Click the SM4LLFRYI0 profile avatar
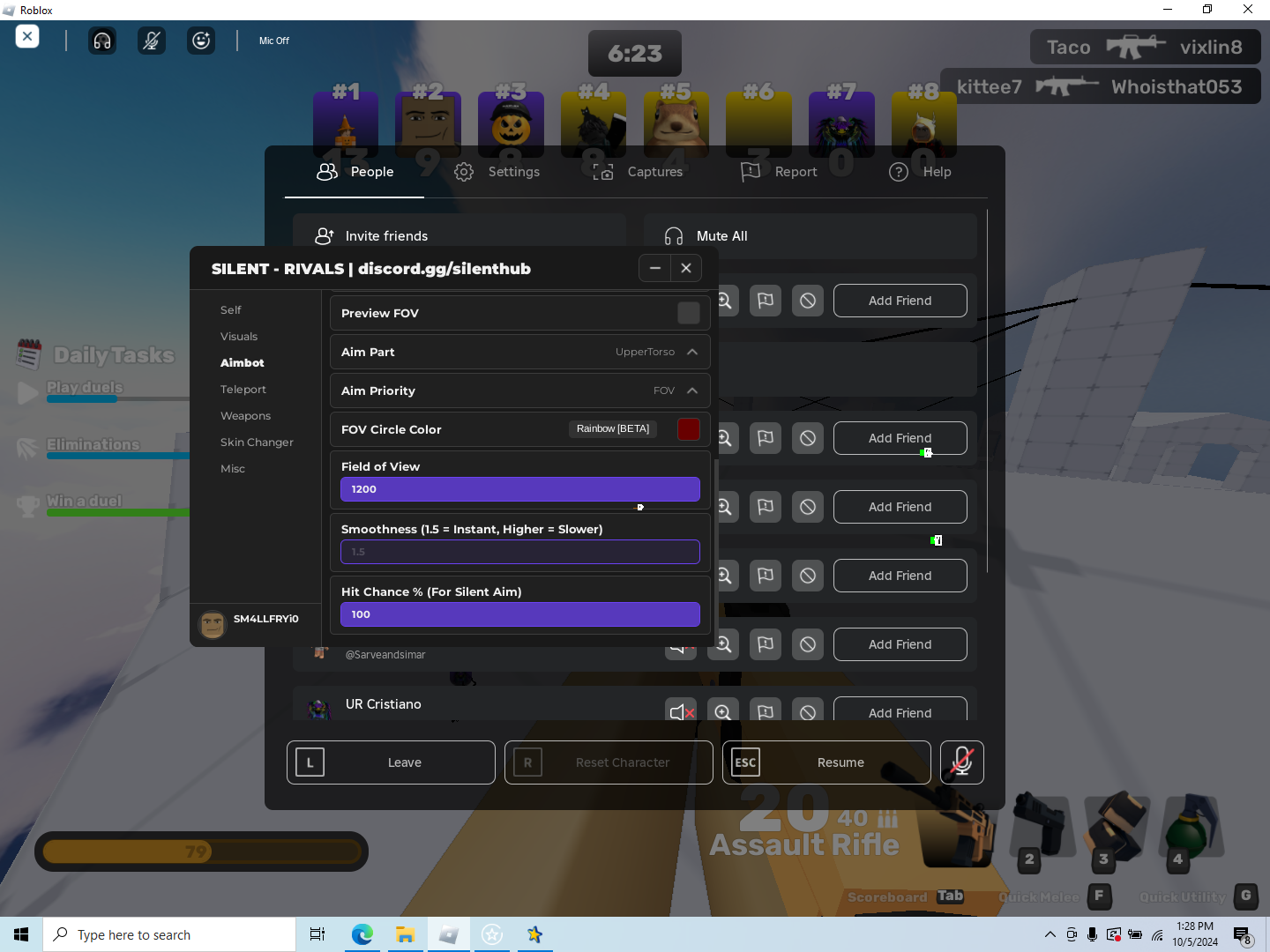 coord(213,624)
